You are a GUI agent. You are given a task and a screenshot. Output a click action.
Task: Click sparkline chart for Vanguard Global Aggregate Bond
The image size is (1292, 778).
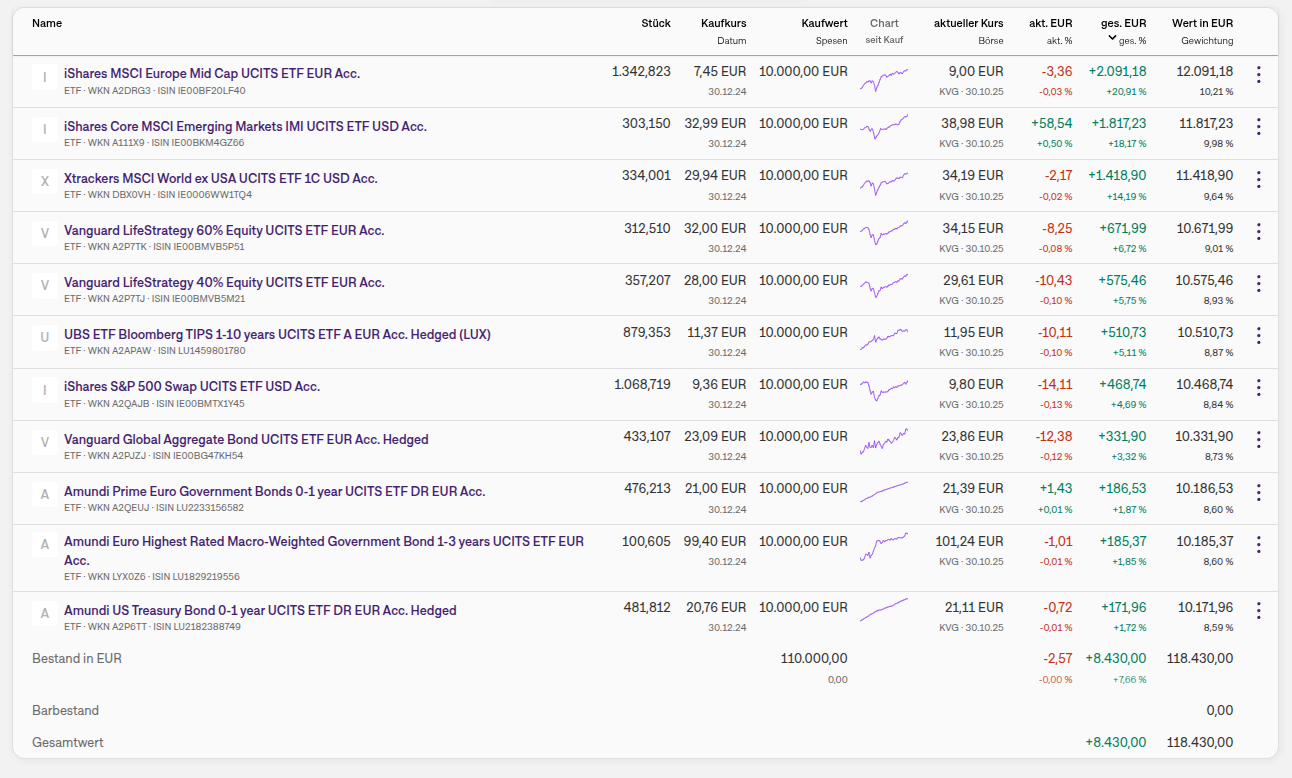(884, 441)
